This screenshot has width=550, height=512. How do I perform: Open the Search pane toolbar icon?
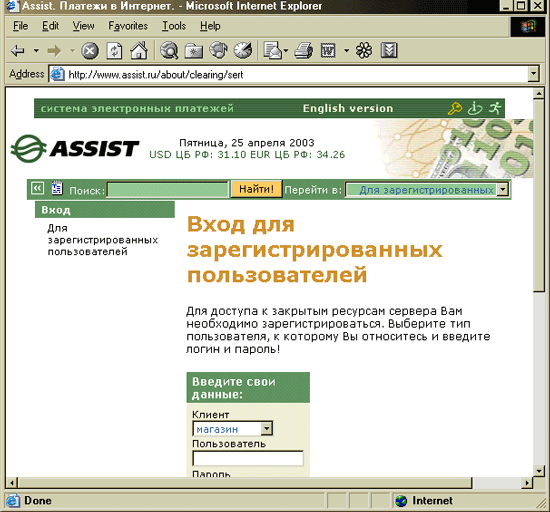(x=169, y=50)
